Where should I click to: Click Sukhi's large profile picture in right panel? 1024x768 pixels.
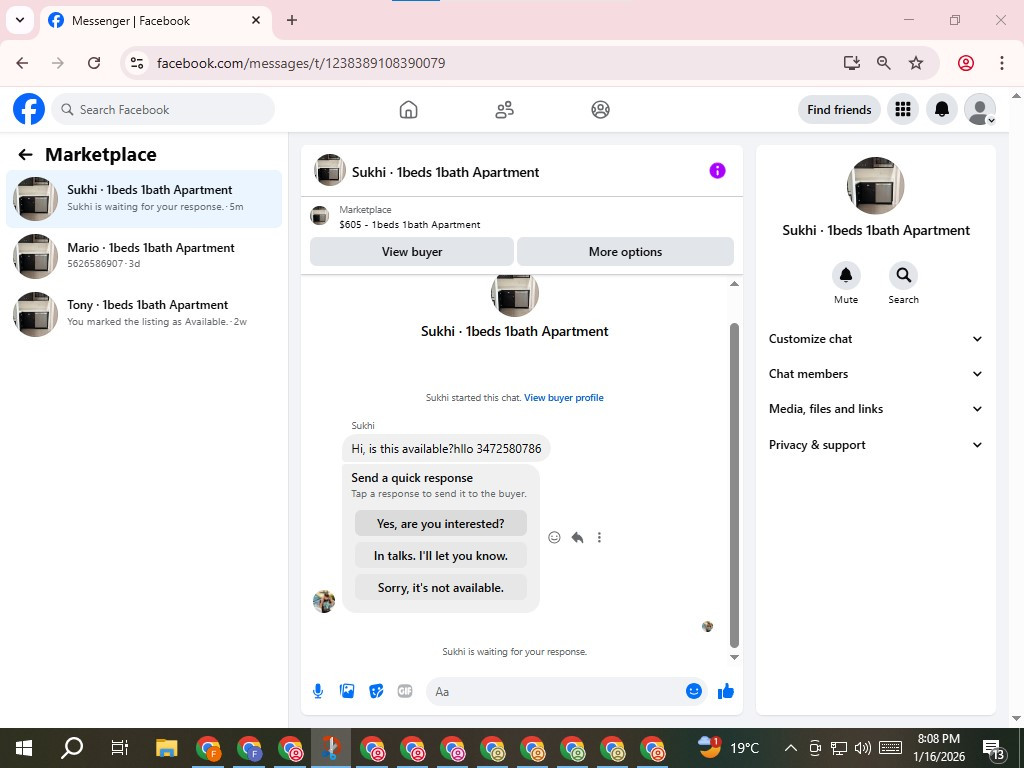click(875, 185)
